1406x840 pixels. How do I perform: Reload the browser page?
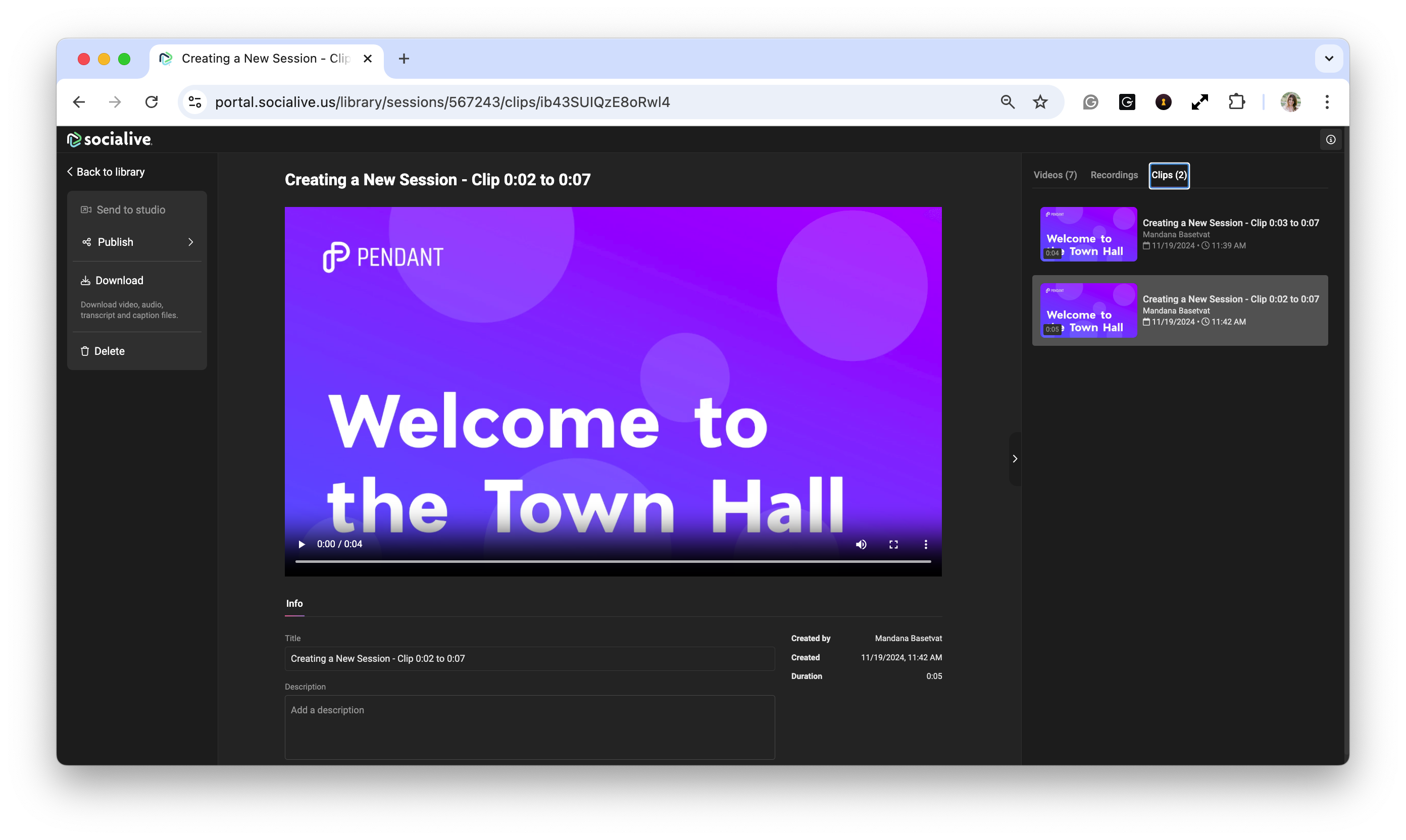(x=151, y=102)
